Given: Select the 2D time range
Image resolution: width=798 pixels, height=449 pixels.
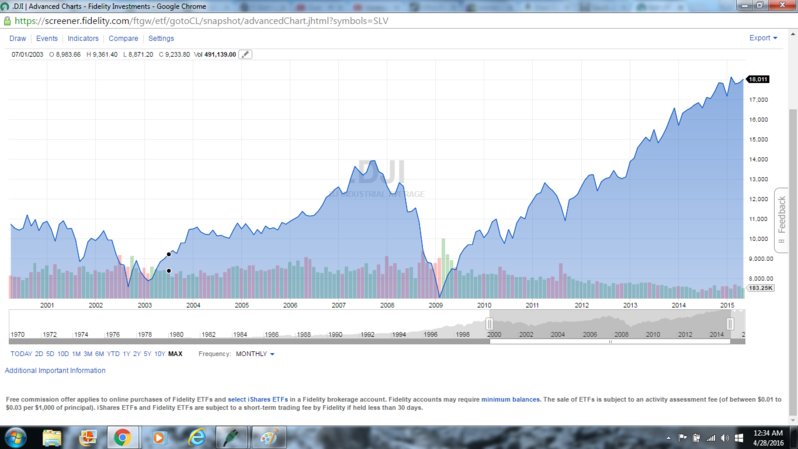Looking at the screenshot, I should pyautogui.click(x=39, y=354).
